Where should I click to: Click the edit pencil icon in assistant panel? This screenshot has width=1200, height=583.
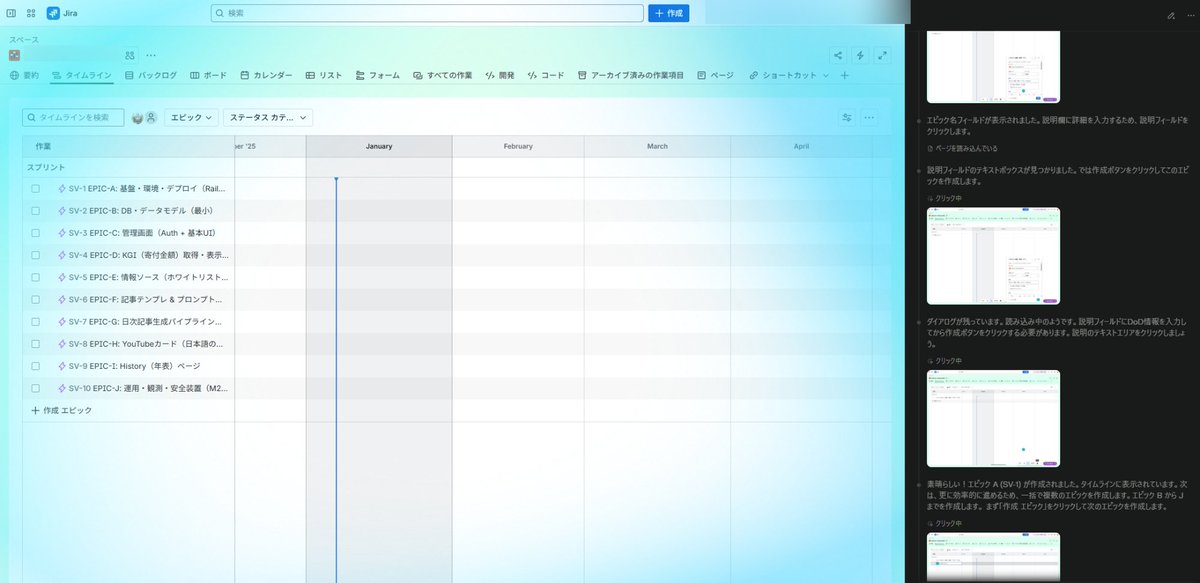1171,16
